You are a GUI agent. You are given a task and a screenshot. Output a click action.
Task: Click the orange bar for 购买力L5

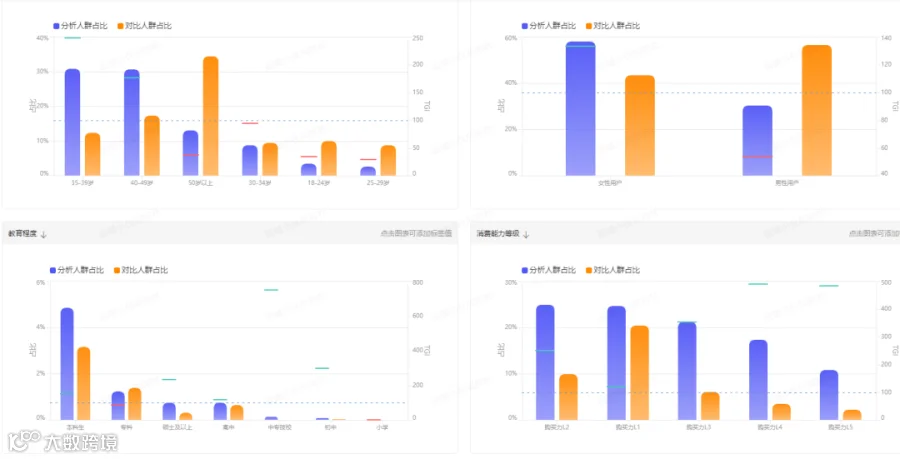852,415
